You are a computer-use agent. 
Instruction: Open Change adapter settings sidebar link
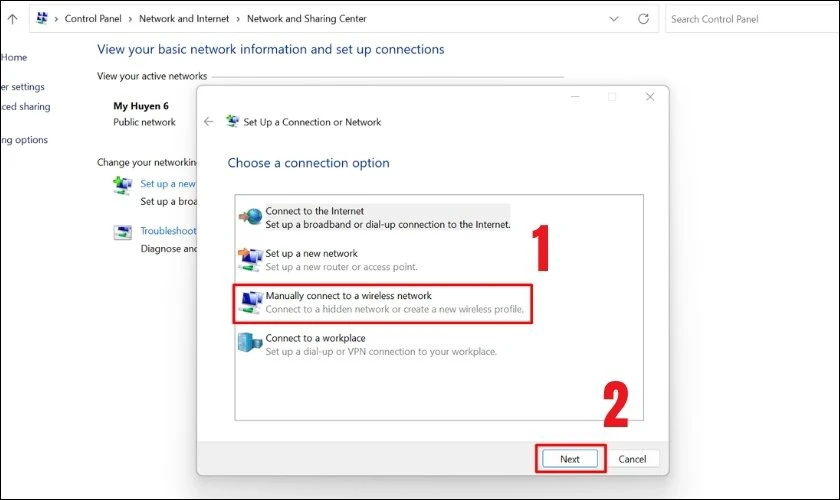[x=22, y=87]
